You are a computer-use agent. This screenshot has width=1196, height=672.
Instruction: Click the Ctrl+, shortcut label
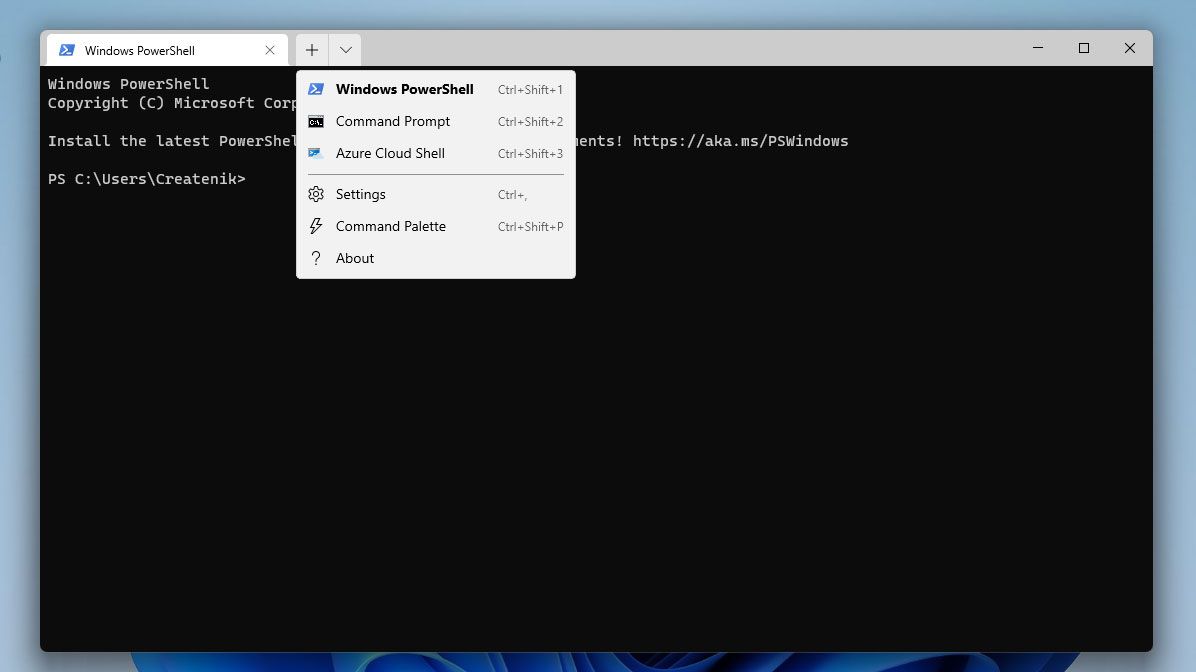512,195
